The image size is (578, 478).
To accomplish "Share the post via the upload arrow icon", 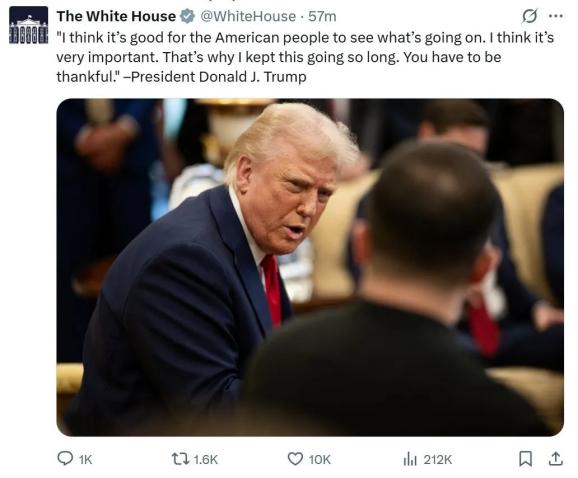I will coord(556,458).
